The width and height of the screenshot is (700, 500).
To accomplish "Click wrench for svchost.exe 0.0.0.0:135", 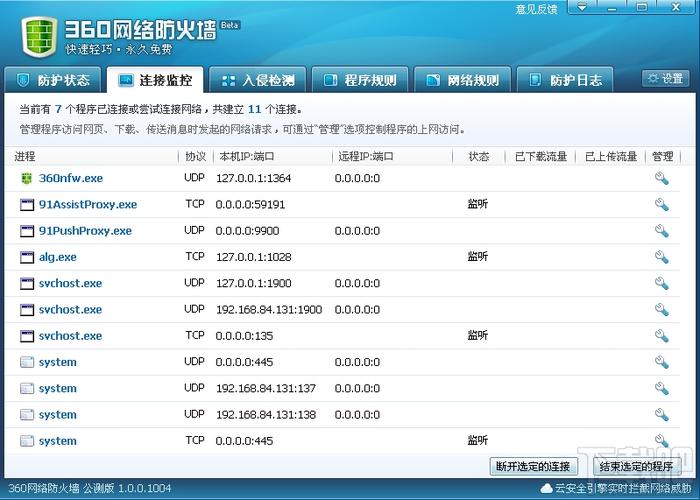I will tap(662, 336).
